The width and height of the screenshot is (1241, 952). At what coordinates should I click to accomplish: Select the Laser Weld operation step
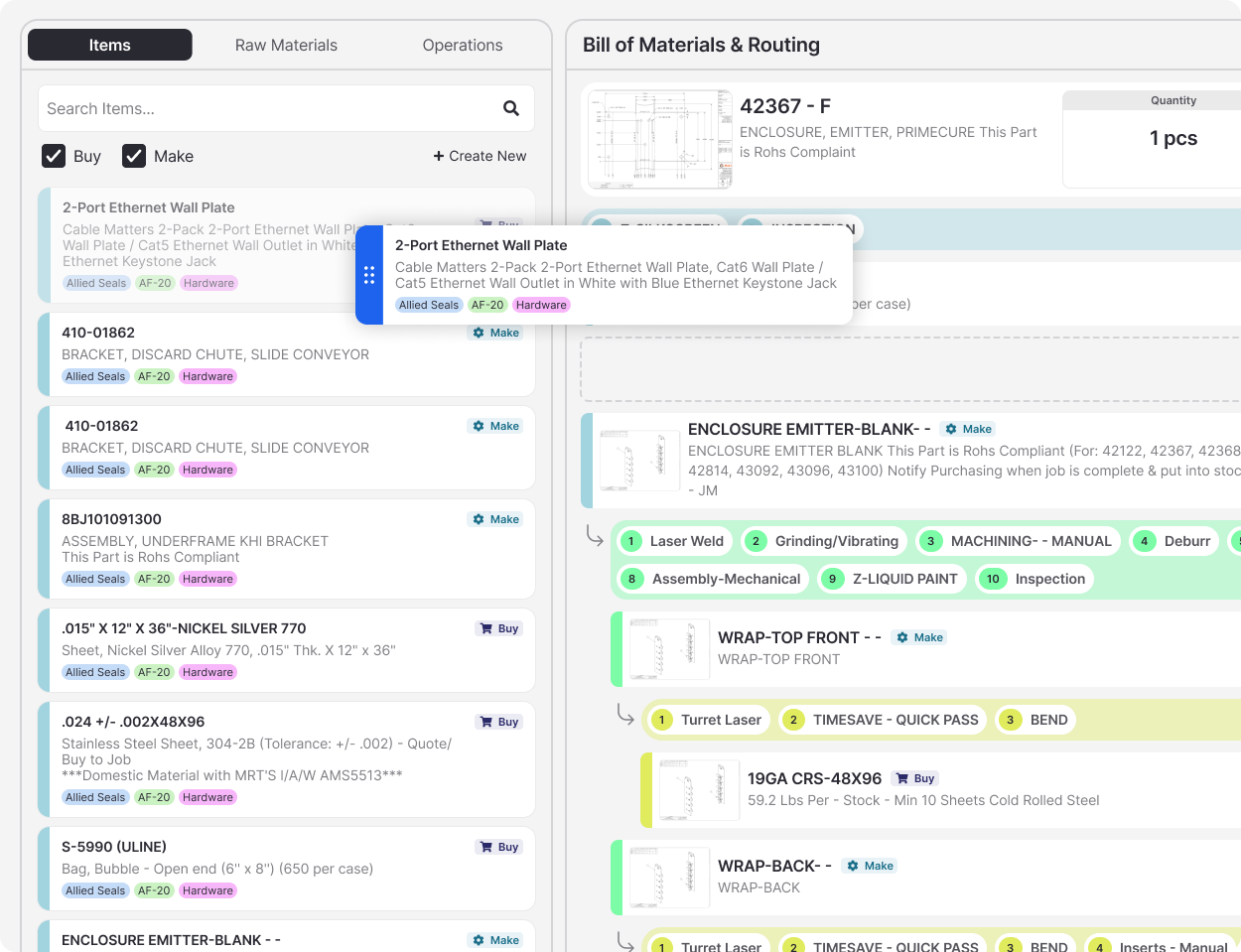675,541
